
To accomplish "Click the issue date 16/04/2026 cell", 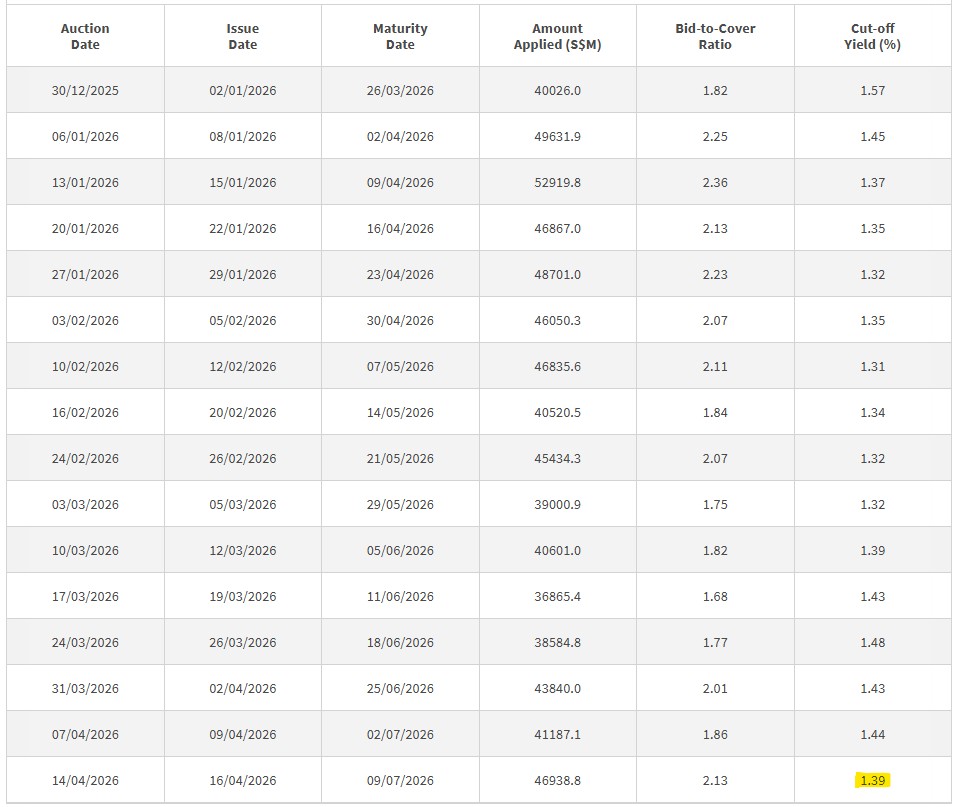I will [240, 779].
